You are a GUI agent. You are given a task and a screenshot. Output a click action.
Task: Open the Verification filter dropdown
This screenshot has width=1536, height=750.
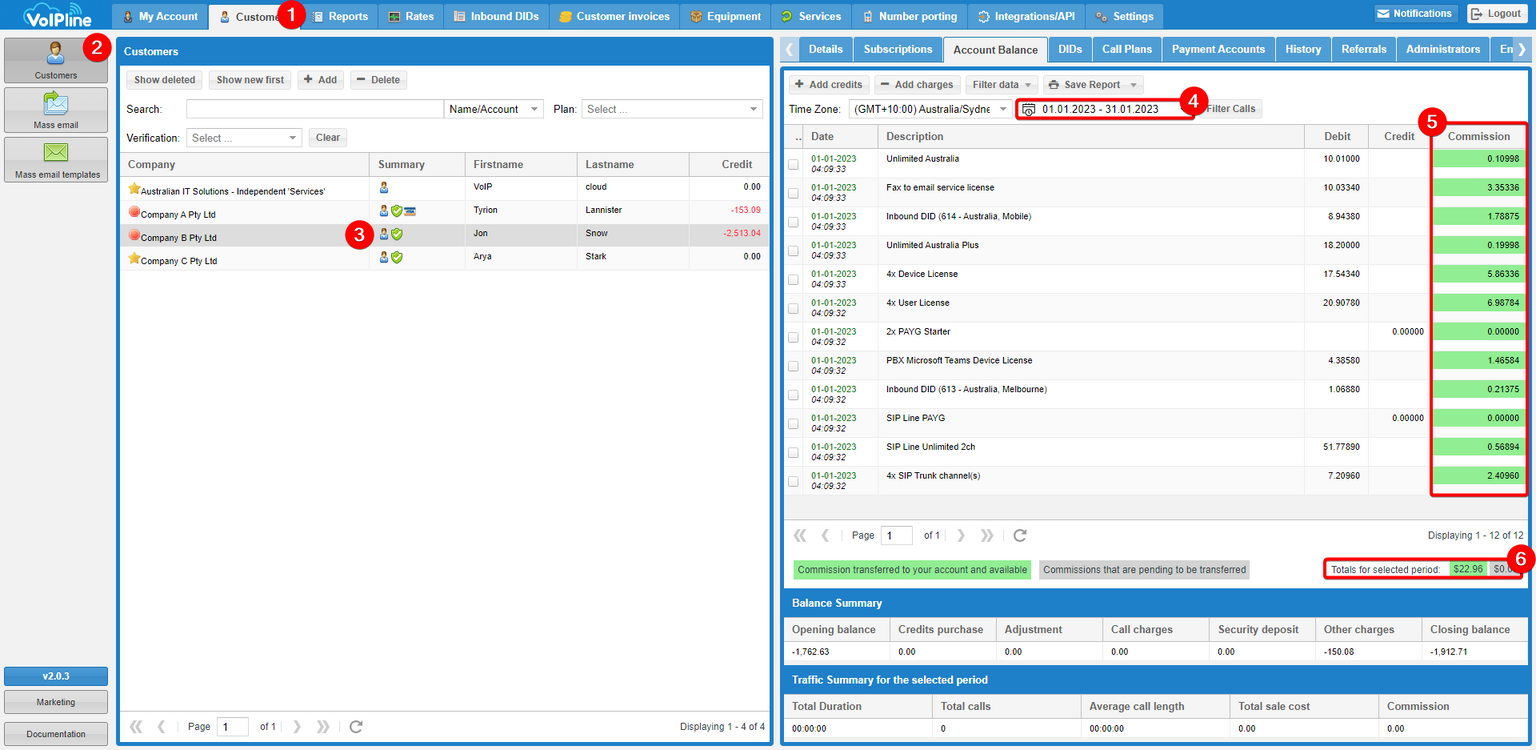click(x=244, y=138)
